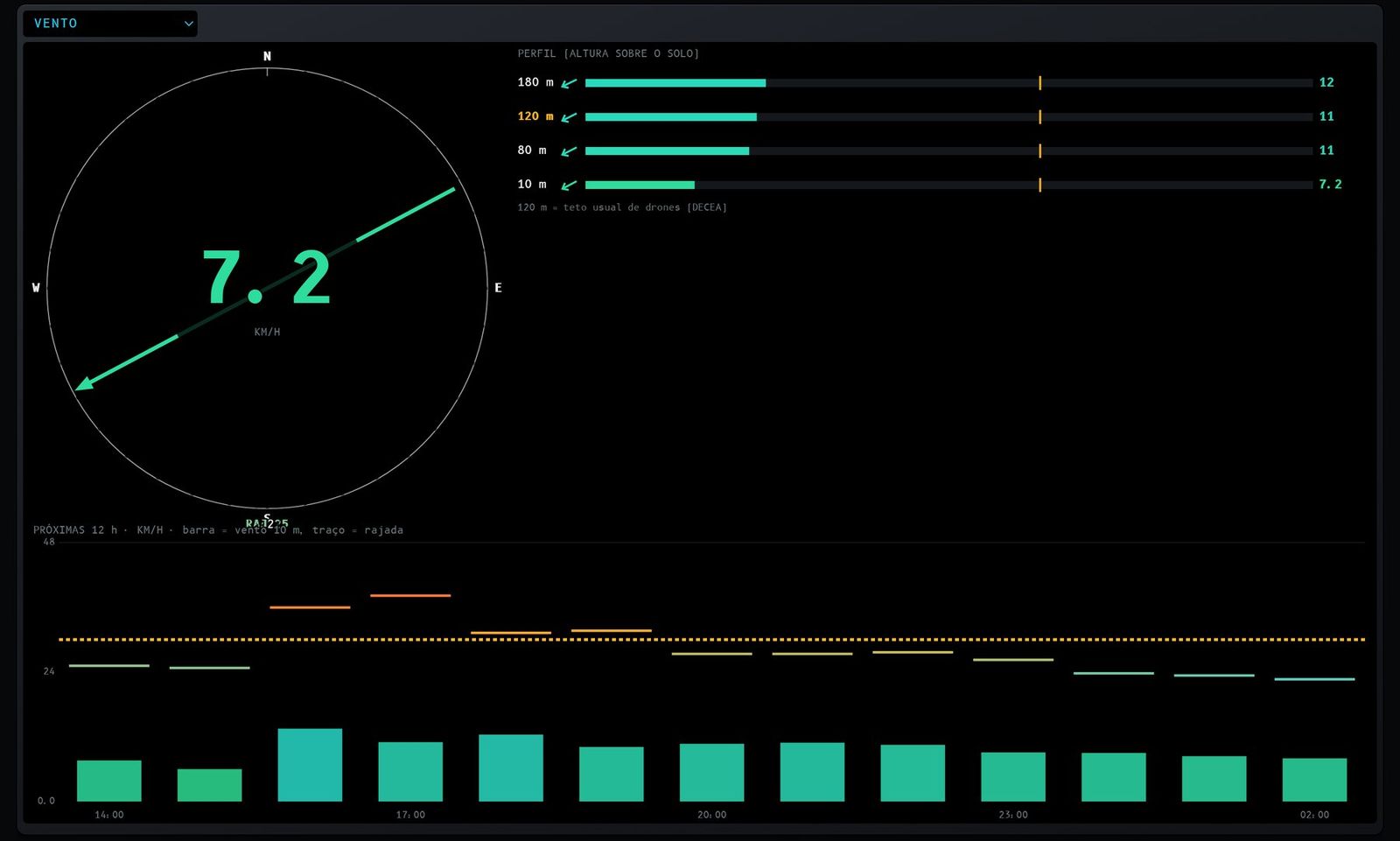Select the highlighted "120 m" height label
The height and width of the screenshot is (841, 1400).
click(535, 116)
